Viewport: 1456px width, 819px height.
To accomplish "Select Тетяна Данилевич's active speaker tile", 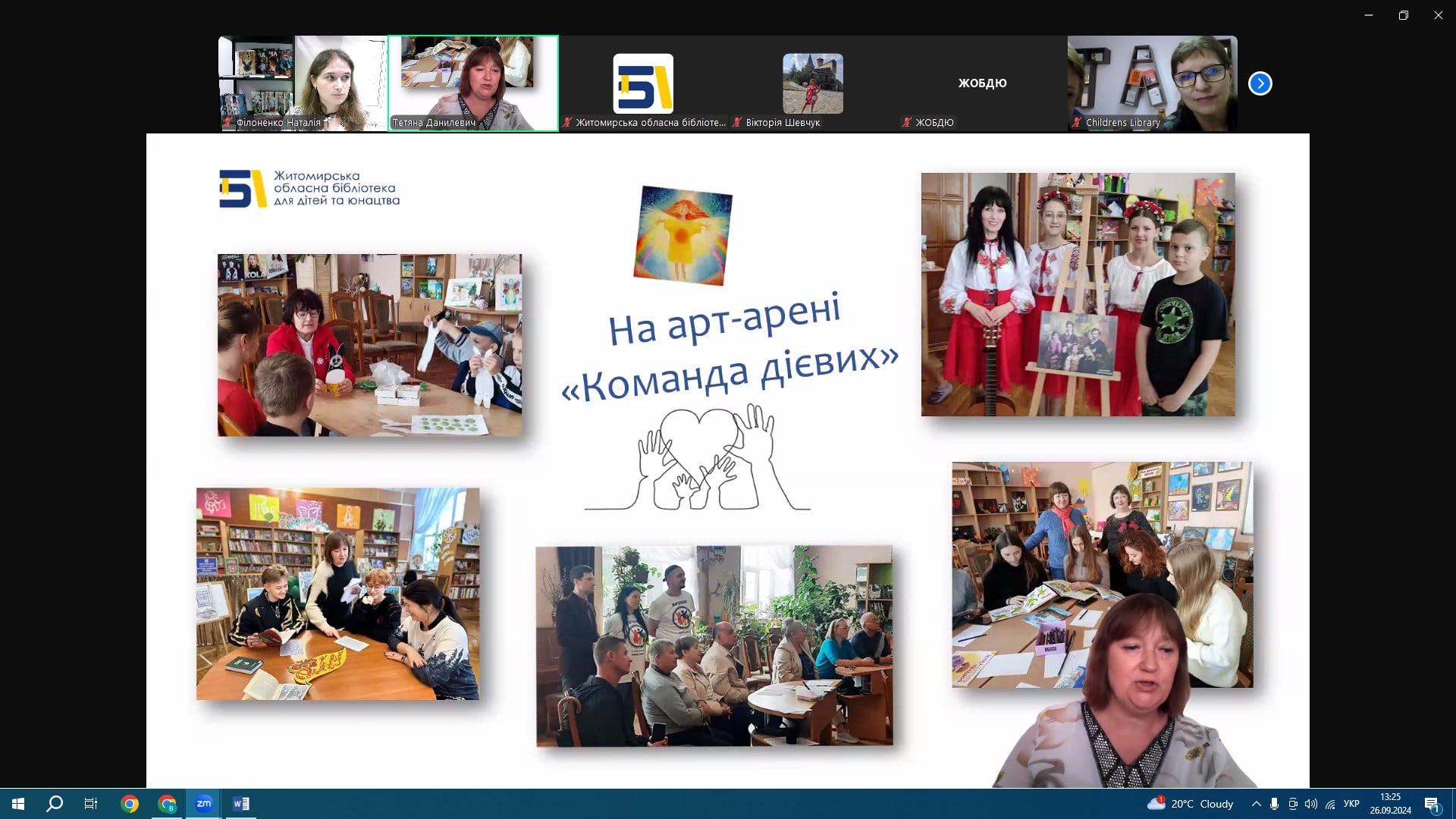I will [473, 83].
